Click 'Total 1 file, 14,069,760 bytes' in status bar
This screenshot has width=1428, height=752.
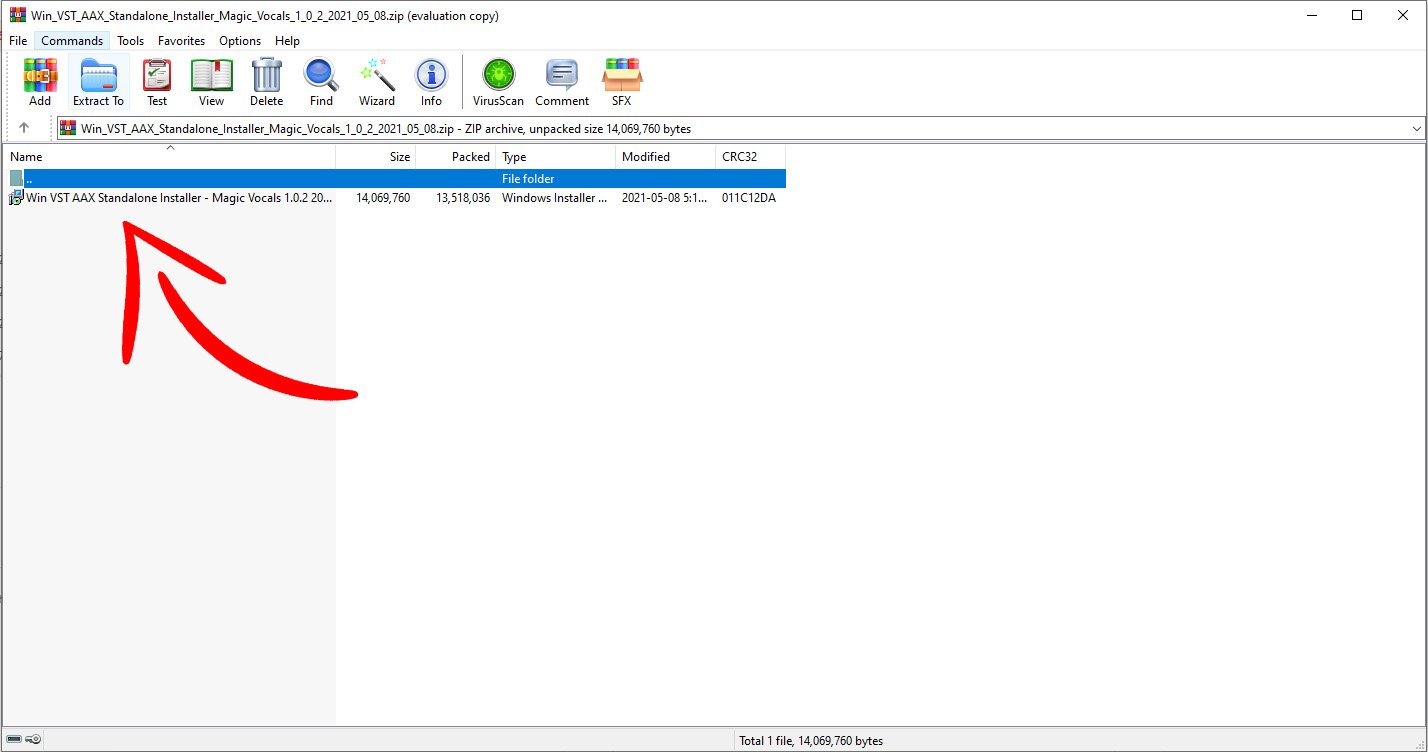pos(811,741)
